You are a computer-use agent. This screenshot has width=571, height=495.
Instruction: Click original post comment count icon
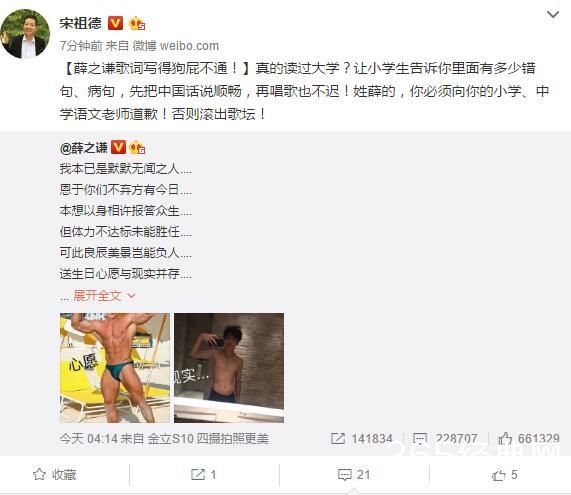point(420,439)
